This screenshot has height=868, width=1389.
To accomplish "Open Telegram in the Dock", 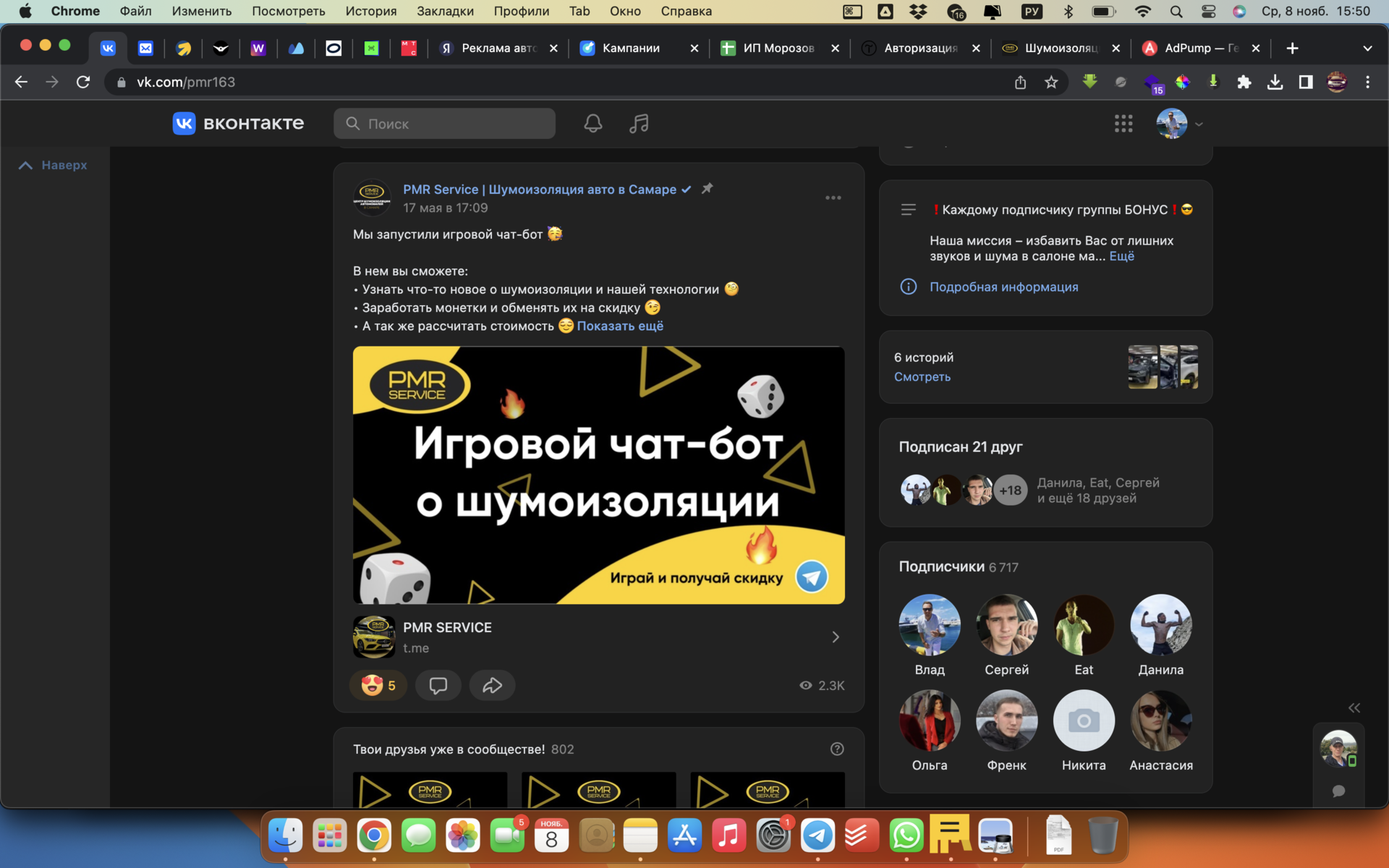I will 817,835.
